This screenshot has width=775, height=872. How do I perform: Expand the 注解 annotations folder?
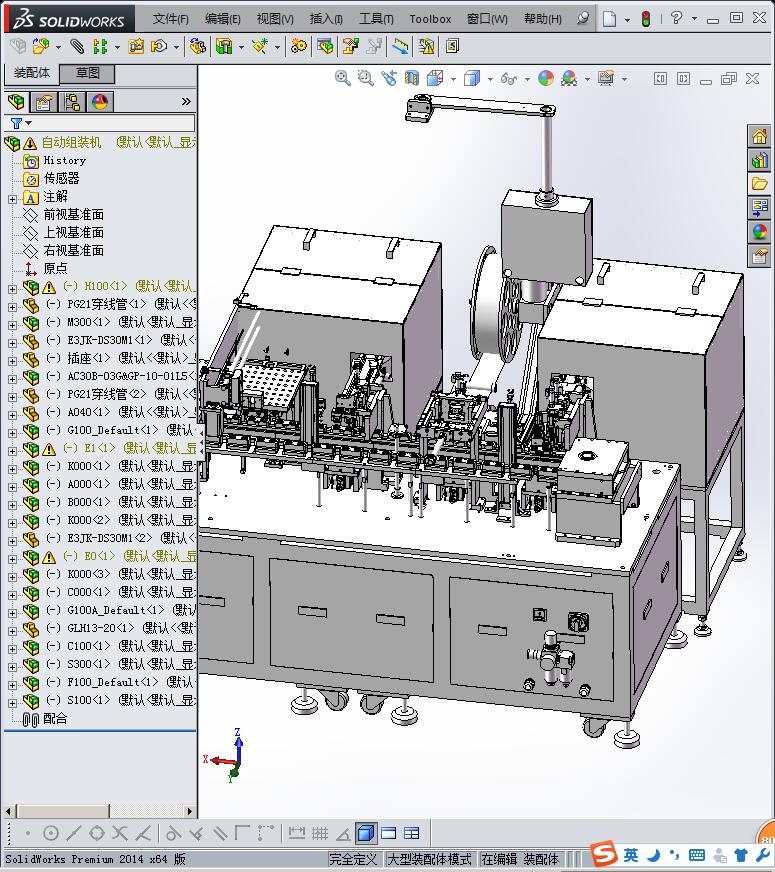tap(12, 199)
